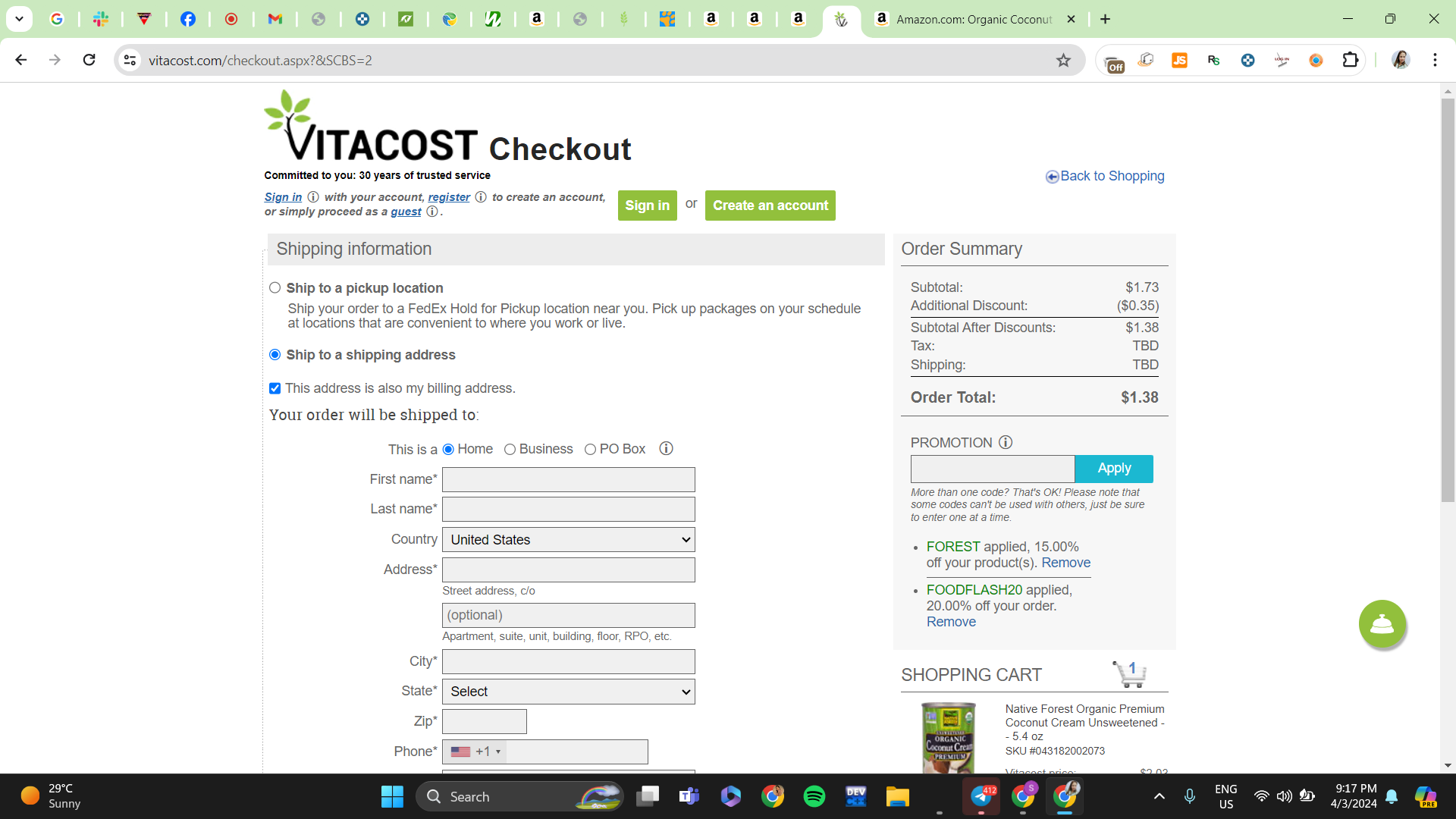Uncheck 'This address is also my billing address'

[275, 388]
